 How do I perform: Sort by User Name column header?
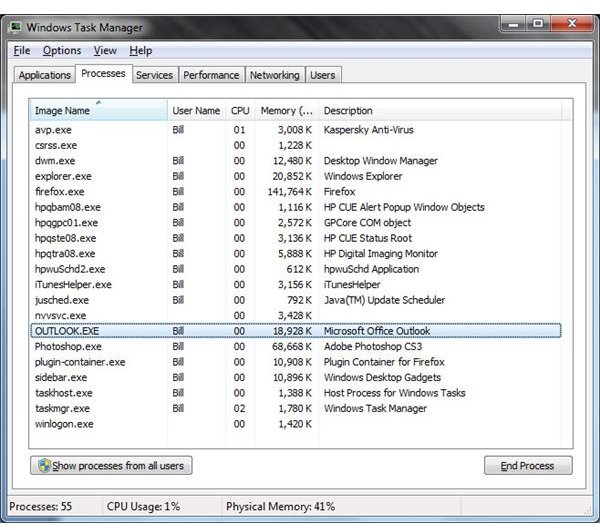[196, 111]
